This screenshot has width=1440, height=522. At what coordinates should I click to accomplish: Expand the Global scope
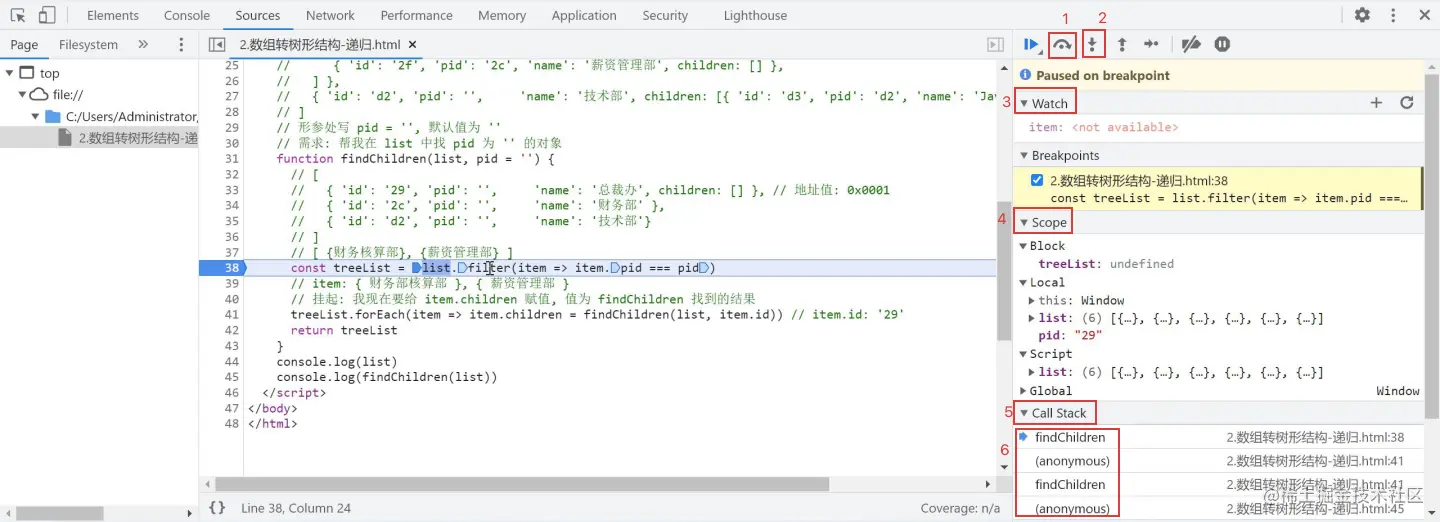(1023, 391)
